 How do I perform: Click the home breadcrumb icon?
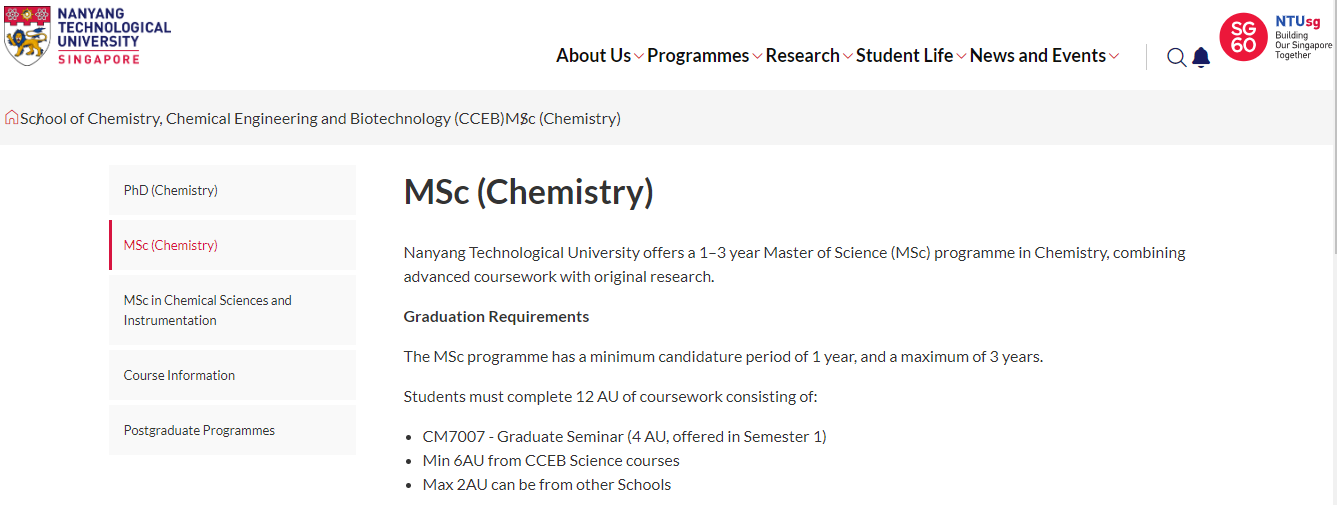point(11,118)
